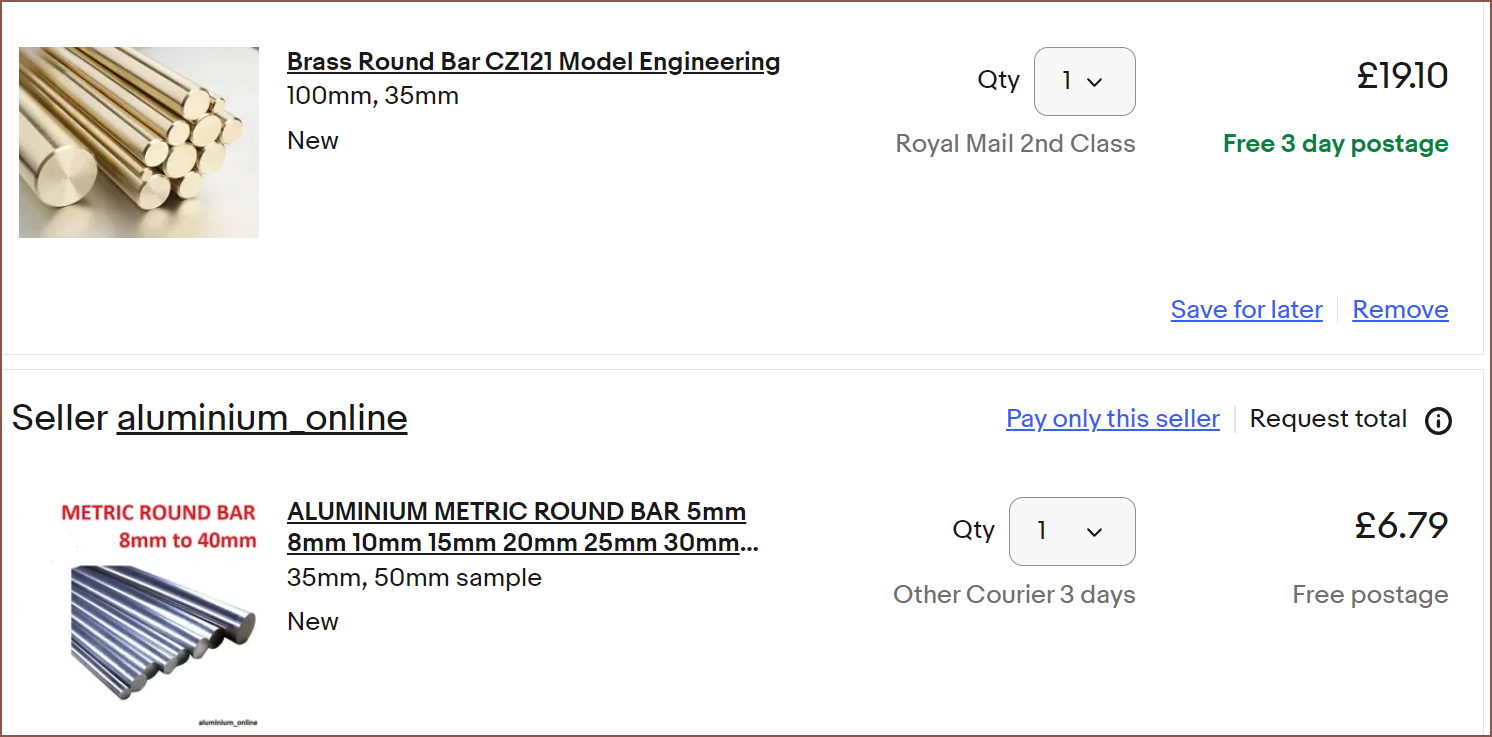
Task: Click the info icon beside Request total
Action: click(x=1438, y=421)
